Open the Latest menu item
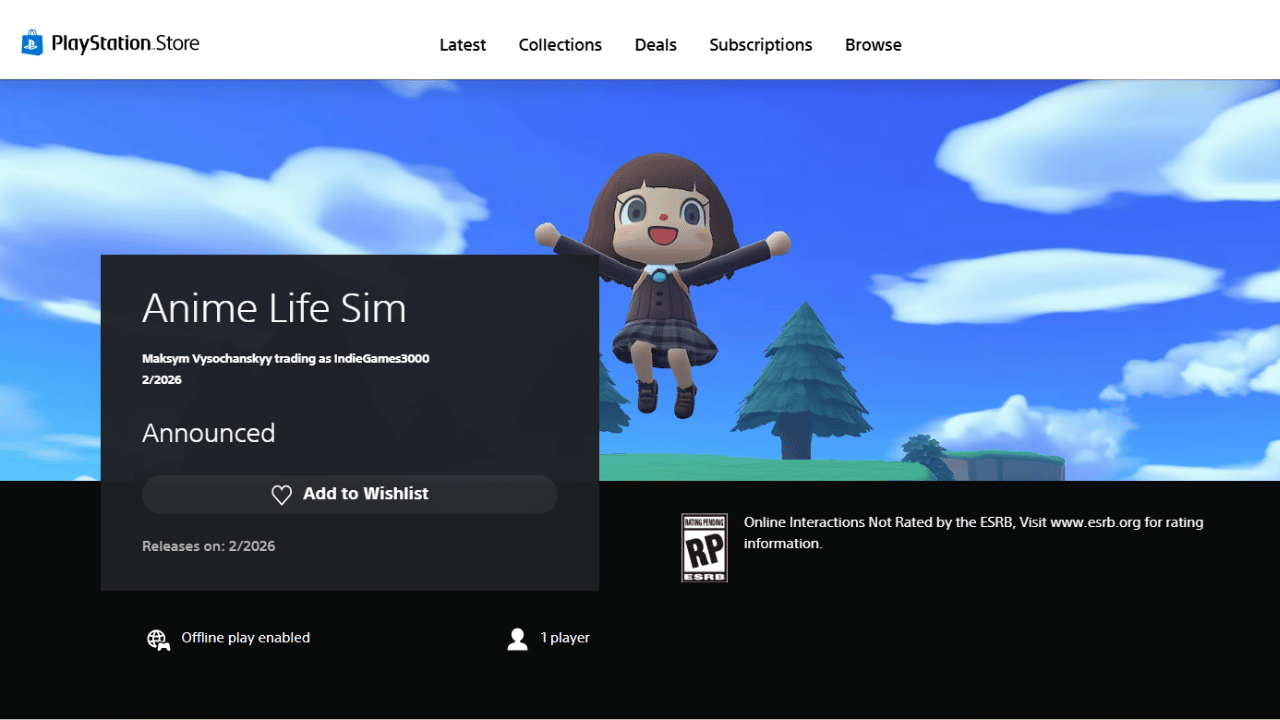Viewport: 1280px width, 720px height. point(463,45)
